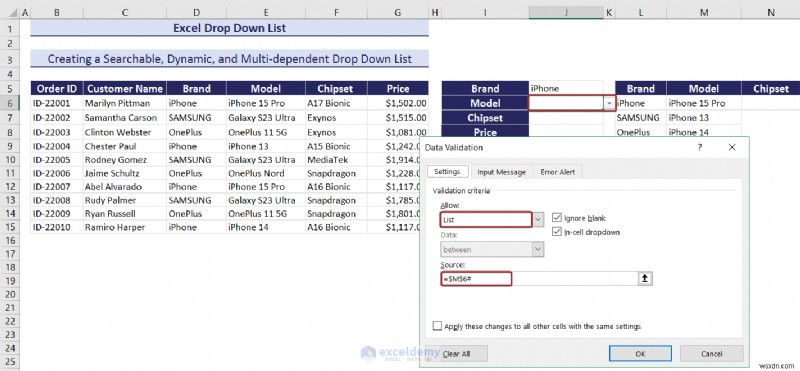Click the Cancel button
This screenshot has height=371, width=800.
click(711, 354)
